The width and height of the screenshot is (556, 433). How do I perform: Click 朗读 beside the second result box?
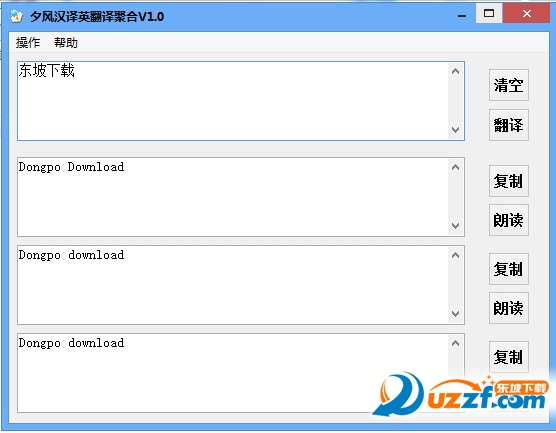(x=508, y=308)
